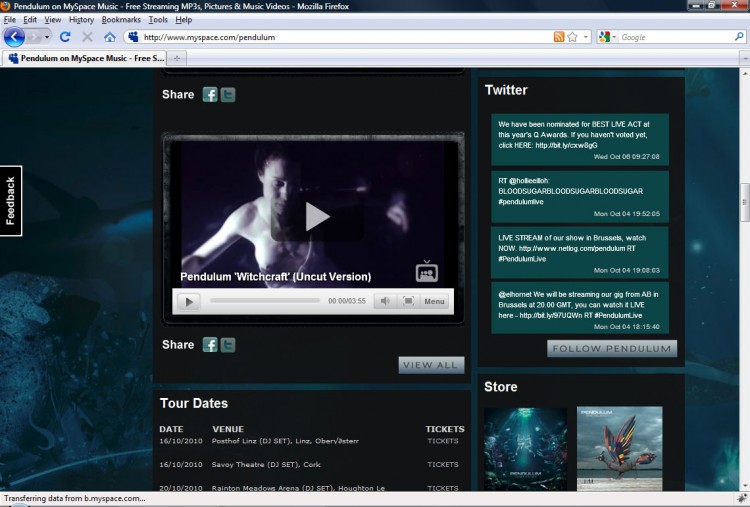Click the status bar icon at bottom right
This screenshot has height=507, width=750.
pyautogui.click(x=742, y=498)
